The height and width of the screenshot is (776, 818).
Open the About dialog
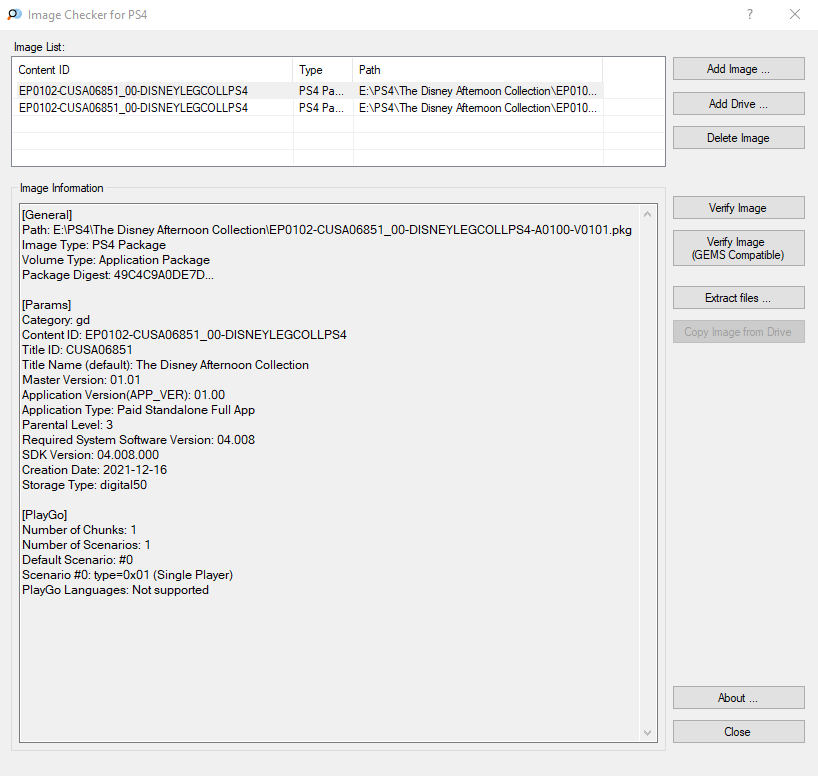[738, 698]
